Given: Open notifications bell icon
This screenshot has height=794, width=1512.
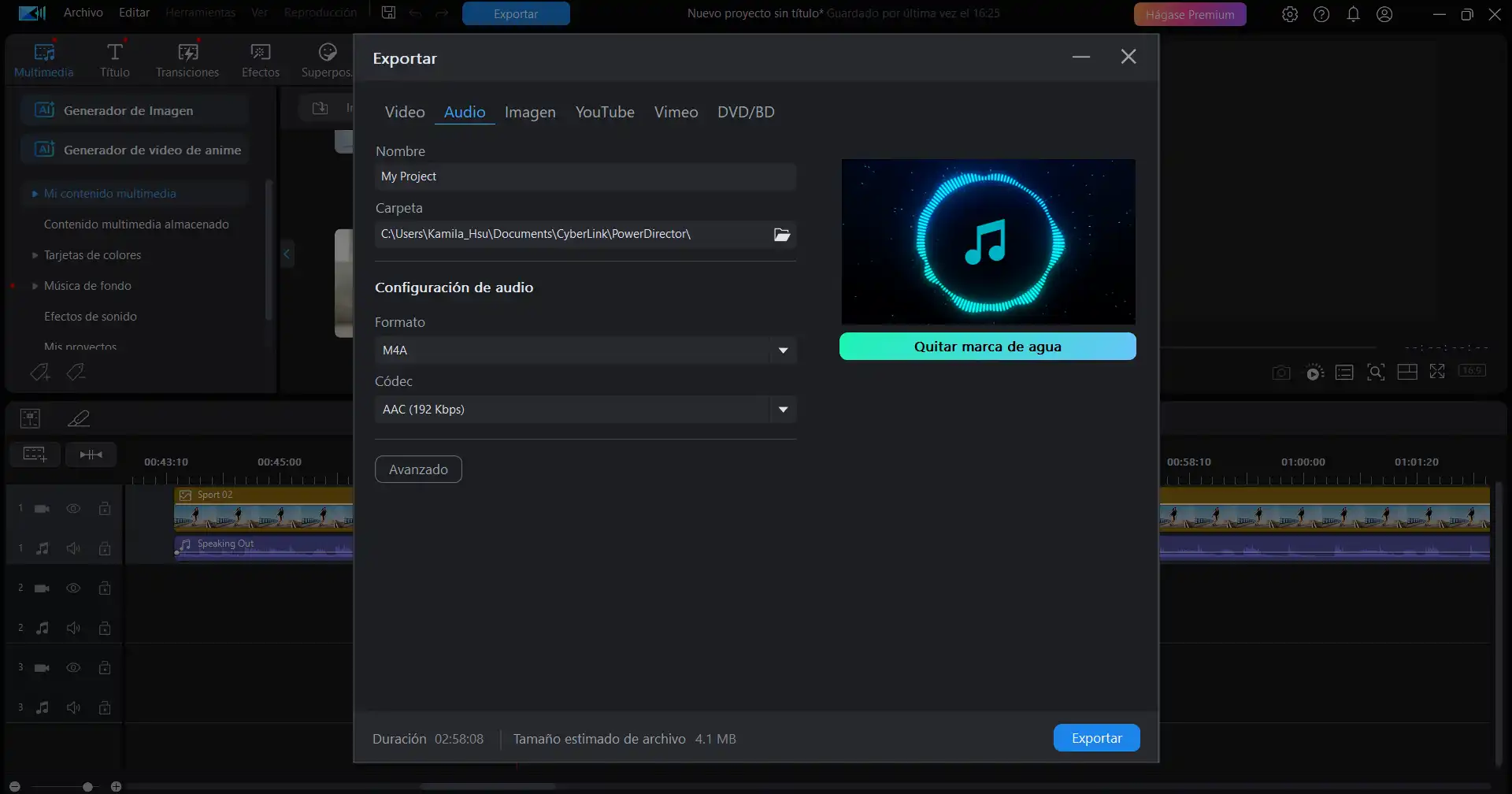Looking at the screenshot, I should pos(1353,14).
